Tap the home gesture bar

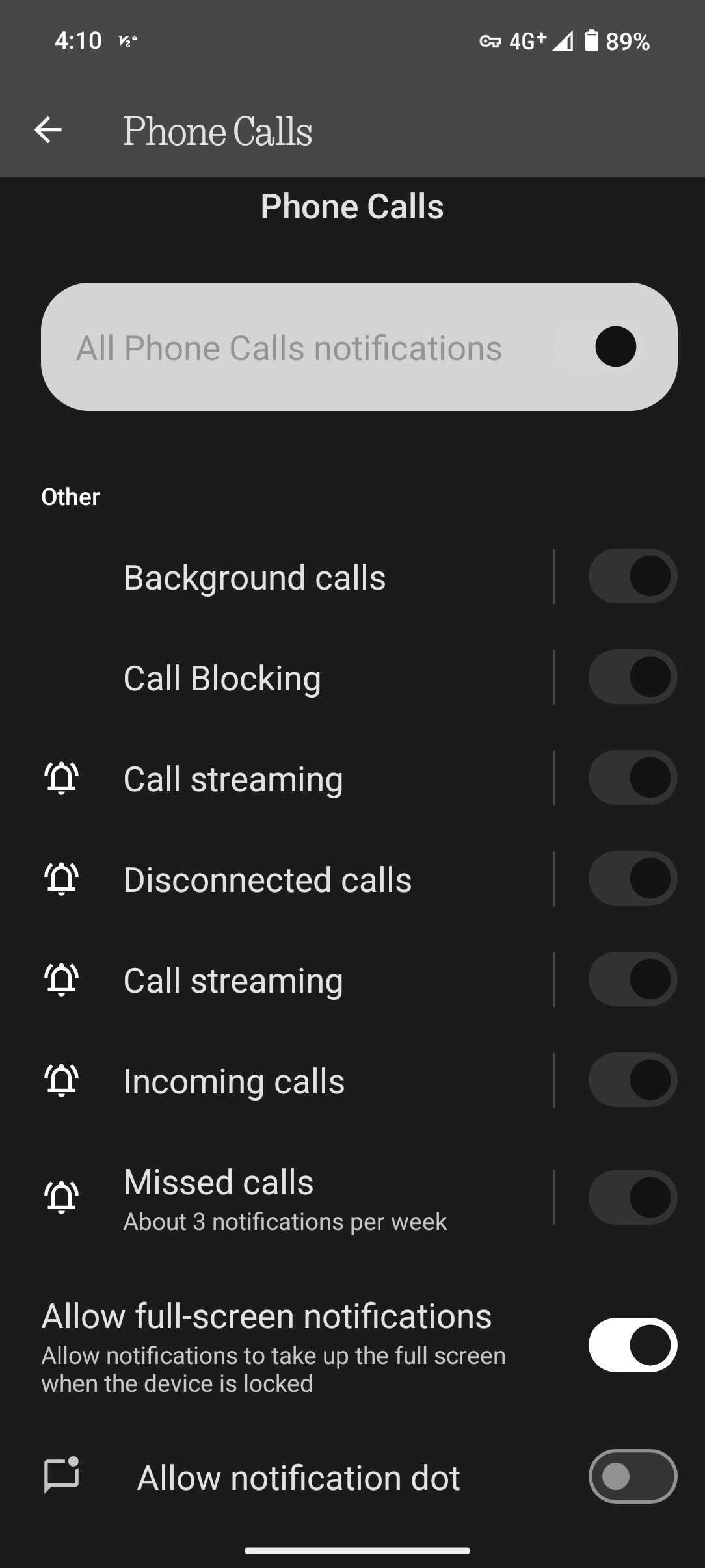point(357,1550)
